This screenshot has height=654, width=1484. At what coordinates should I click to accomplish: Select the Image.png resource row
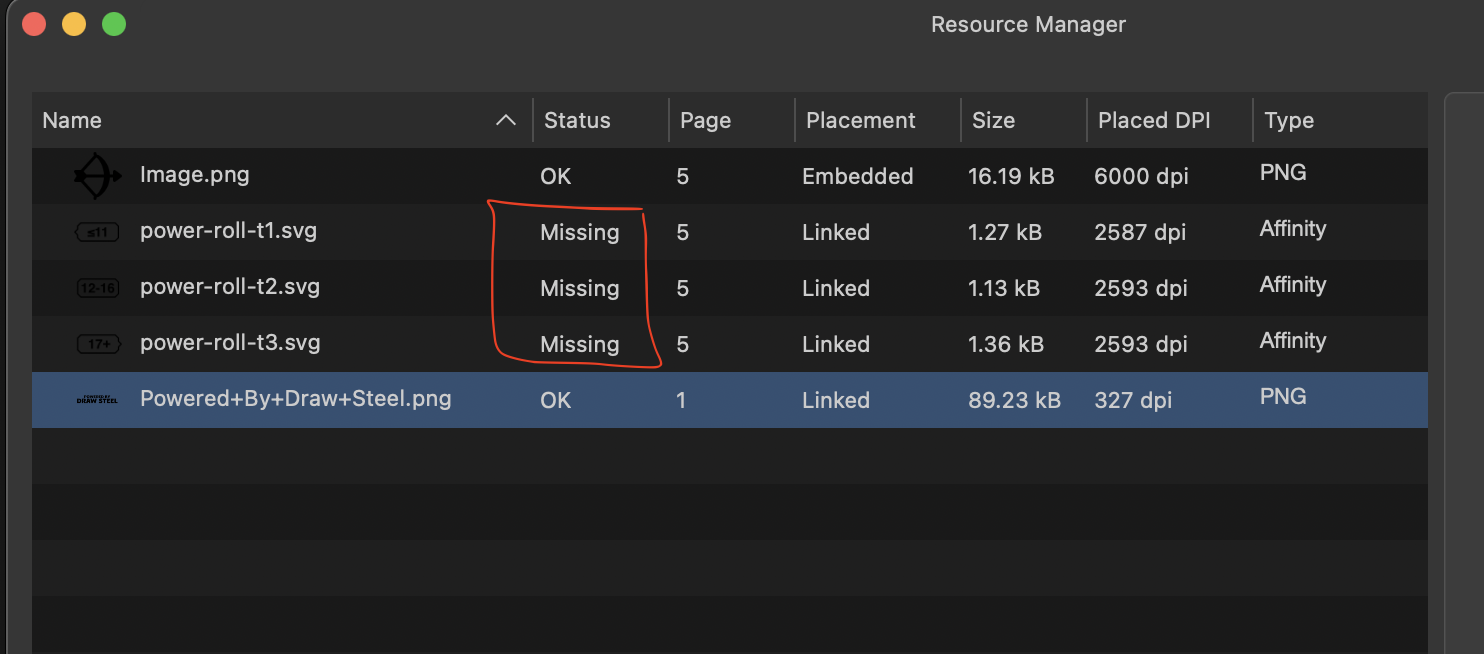(194, 176)
